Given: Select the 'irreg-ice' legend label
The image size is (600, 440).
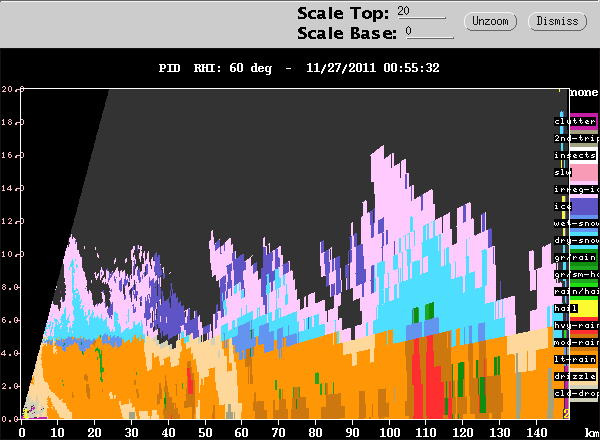Looking at the screenshot, I should tap(577, 189).
